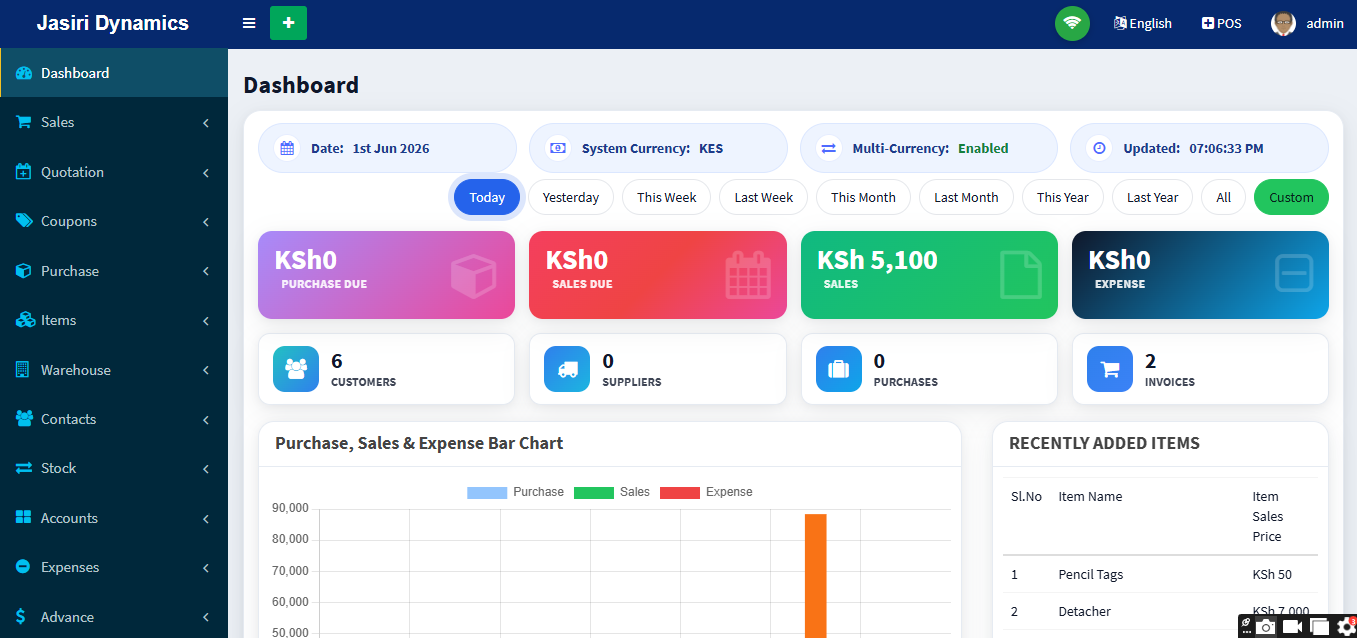Viewport: 1357px width, 638px height.
Task: Expand the Advance menu chevron
Action: coord(206,618)
